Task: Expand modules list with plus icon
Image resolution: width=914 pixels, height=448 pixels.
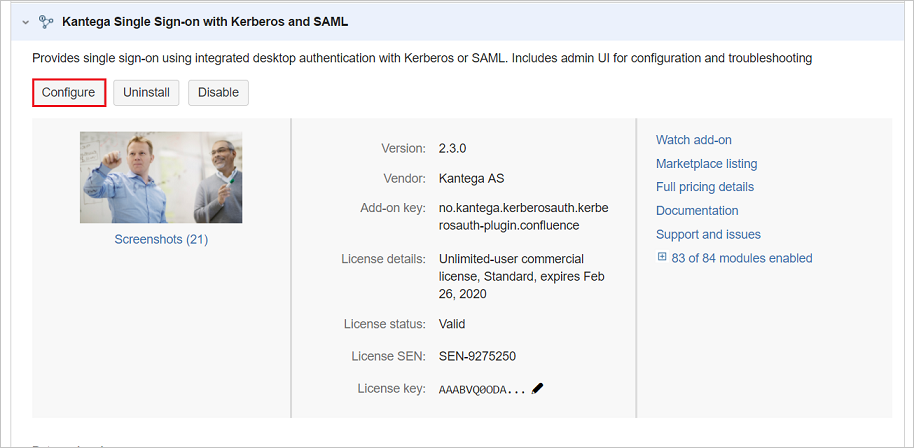Action: pos(661,257)
